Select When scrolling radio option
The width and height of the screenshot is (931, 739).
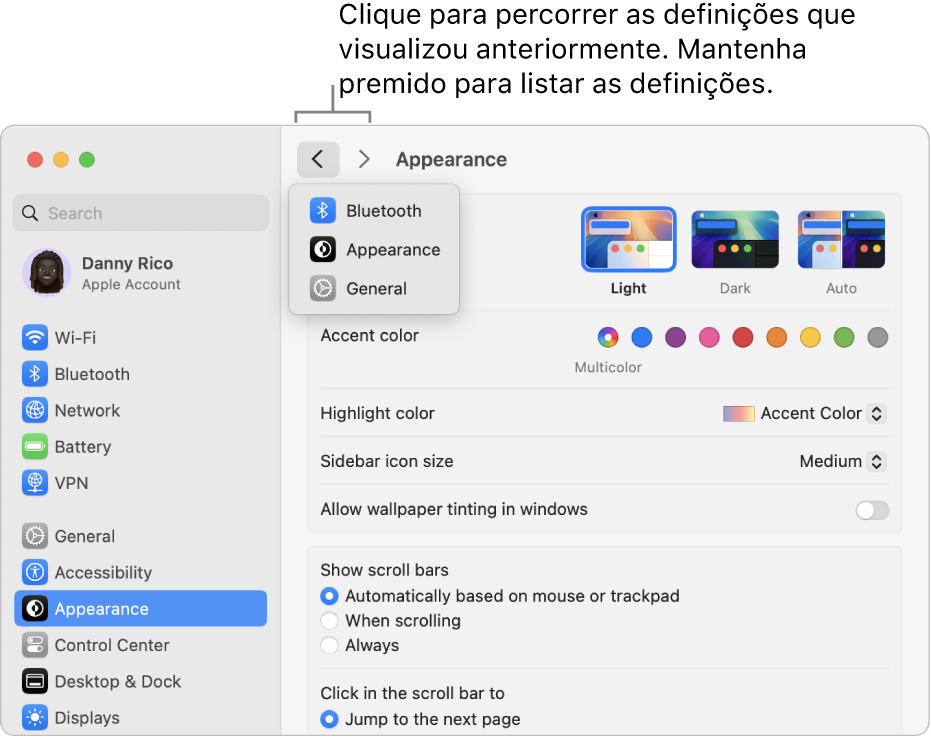click(x=329, y=621)
